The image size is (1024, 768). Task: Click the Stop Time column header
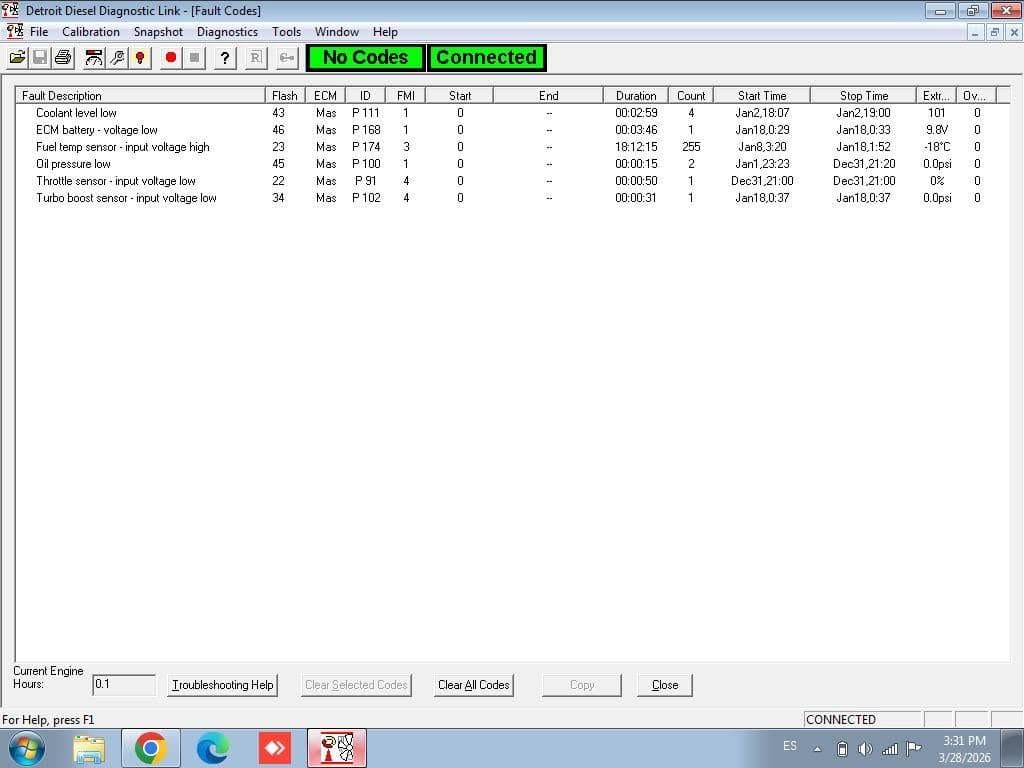coord(864,95)
